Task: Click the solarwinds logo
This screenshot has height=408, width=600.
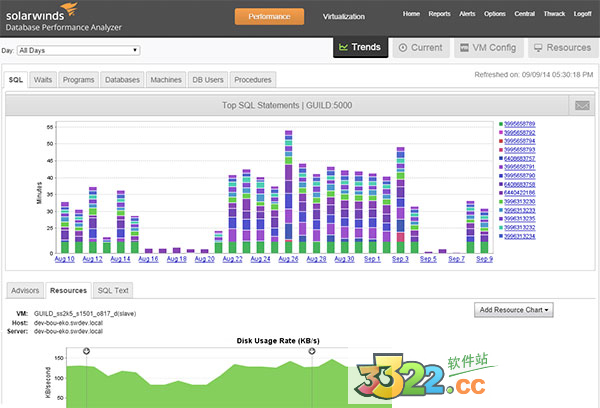Action: pyautogui.click(x=42, y=12)
